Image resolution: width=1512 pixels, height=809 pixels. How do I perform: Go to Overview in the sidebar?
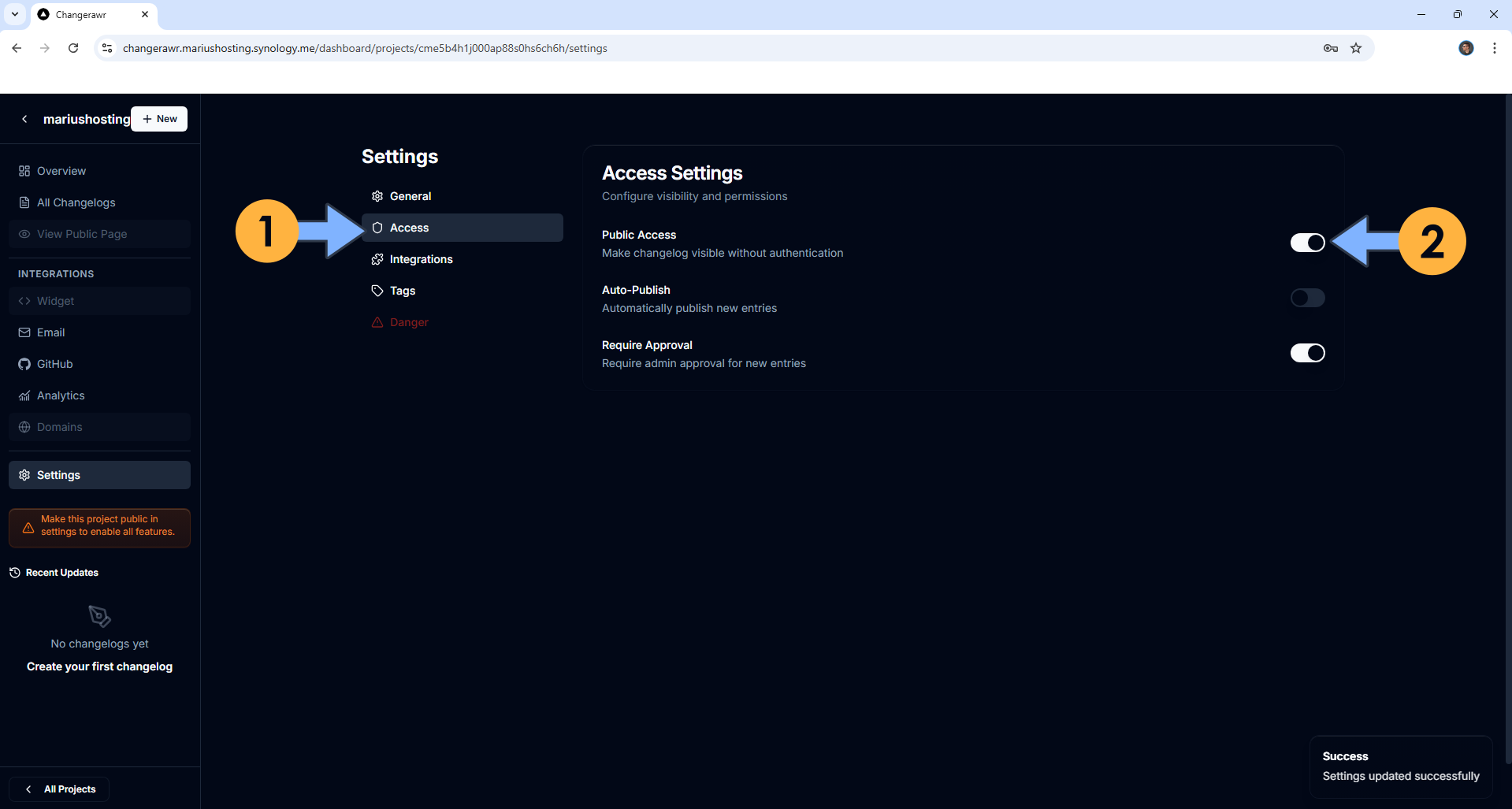click(99, 171)
